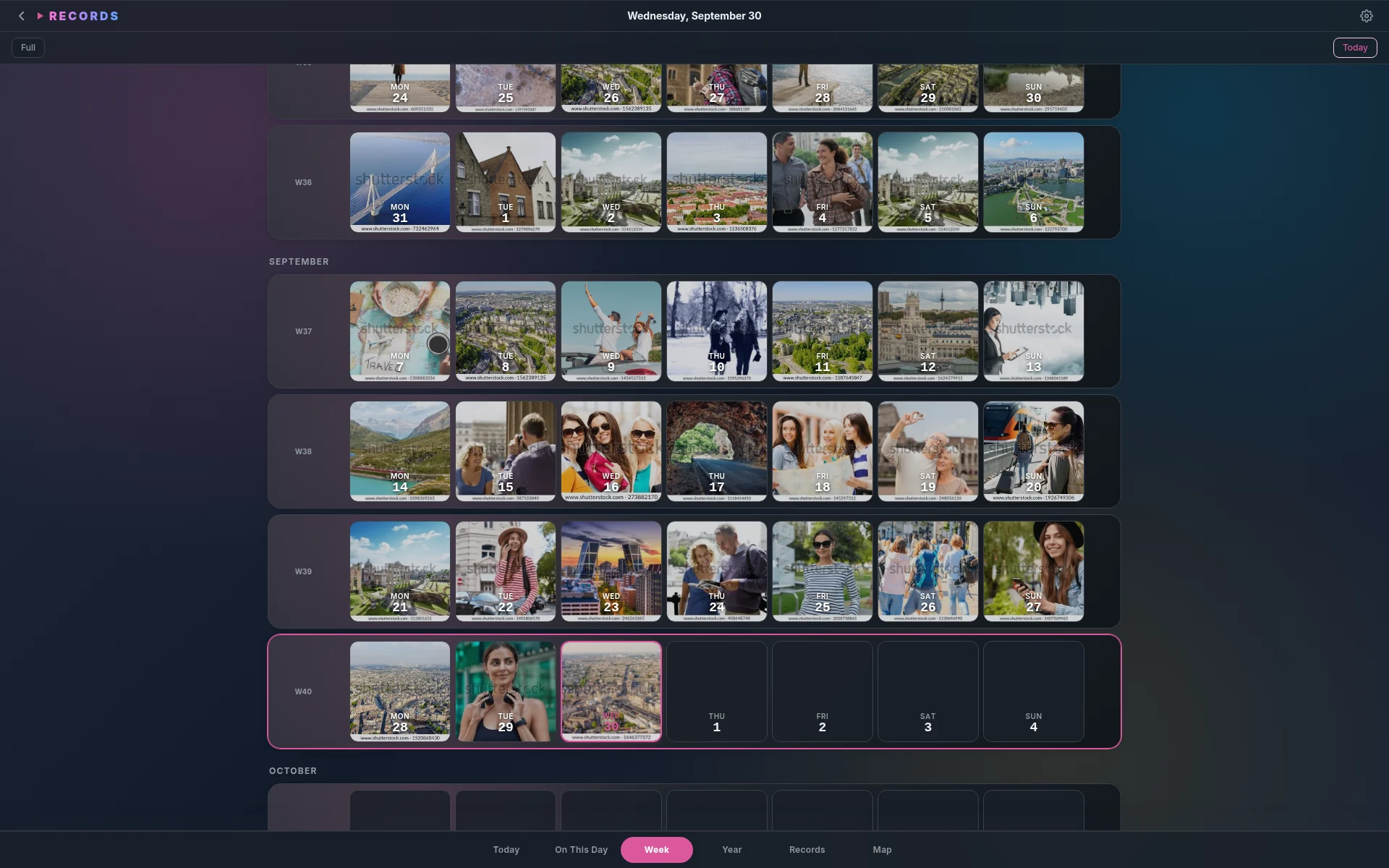Open the Fri 18 day thumbnail
This screenshot has width=1389, height=868.
[x=823, y=451]
